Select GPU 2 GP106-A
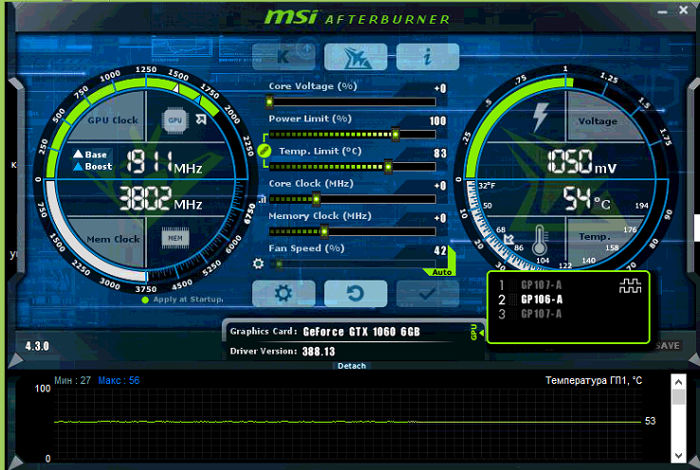This screenshot has height=470, width=700. tap(530, 299)
